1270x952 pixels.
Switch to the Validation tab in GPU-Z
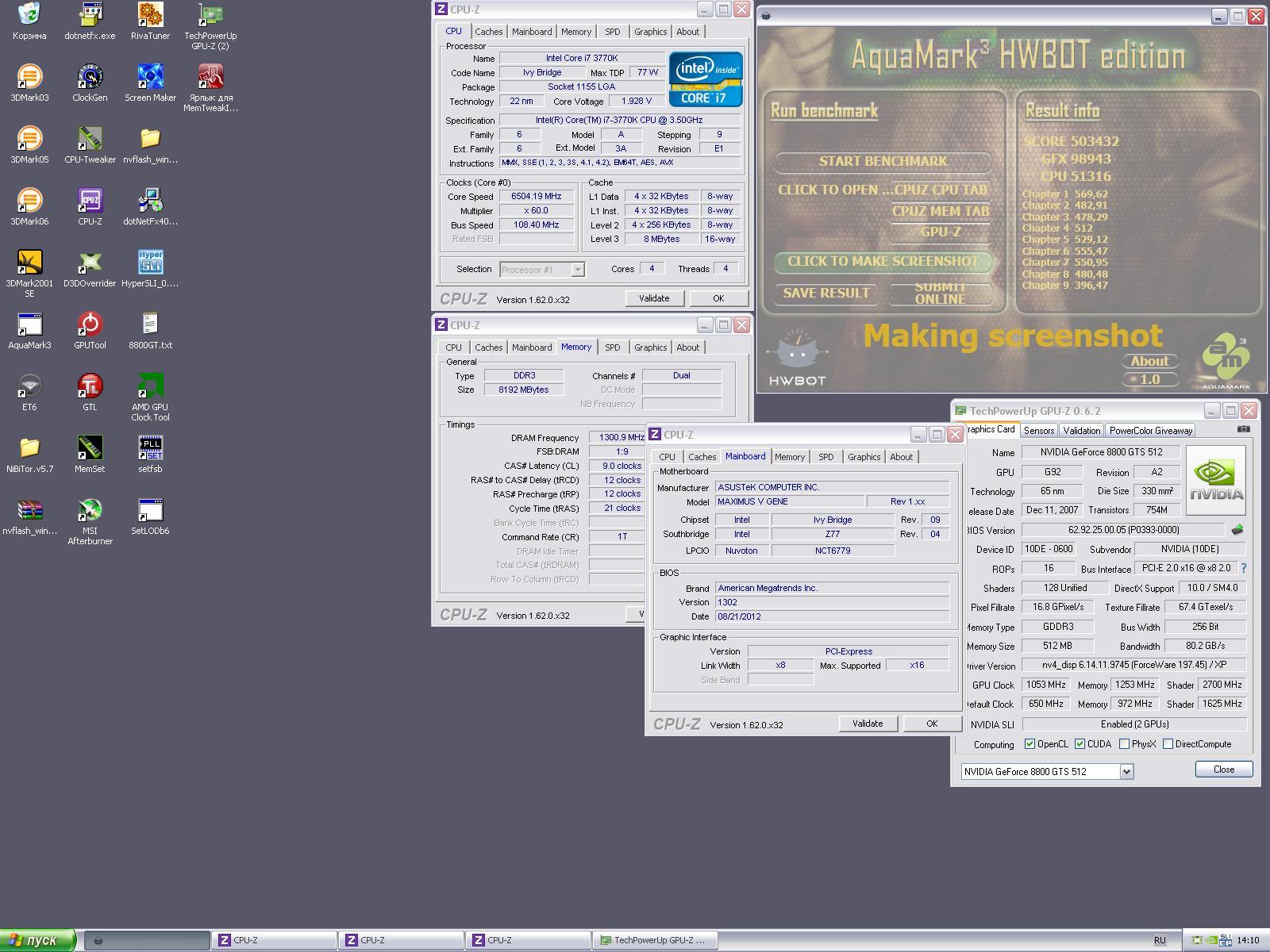[1082, 431]
